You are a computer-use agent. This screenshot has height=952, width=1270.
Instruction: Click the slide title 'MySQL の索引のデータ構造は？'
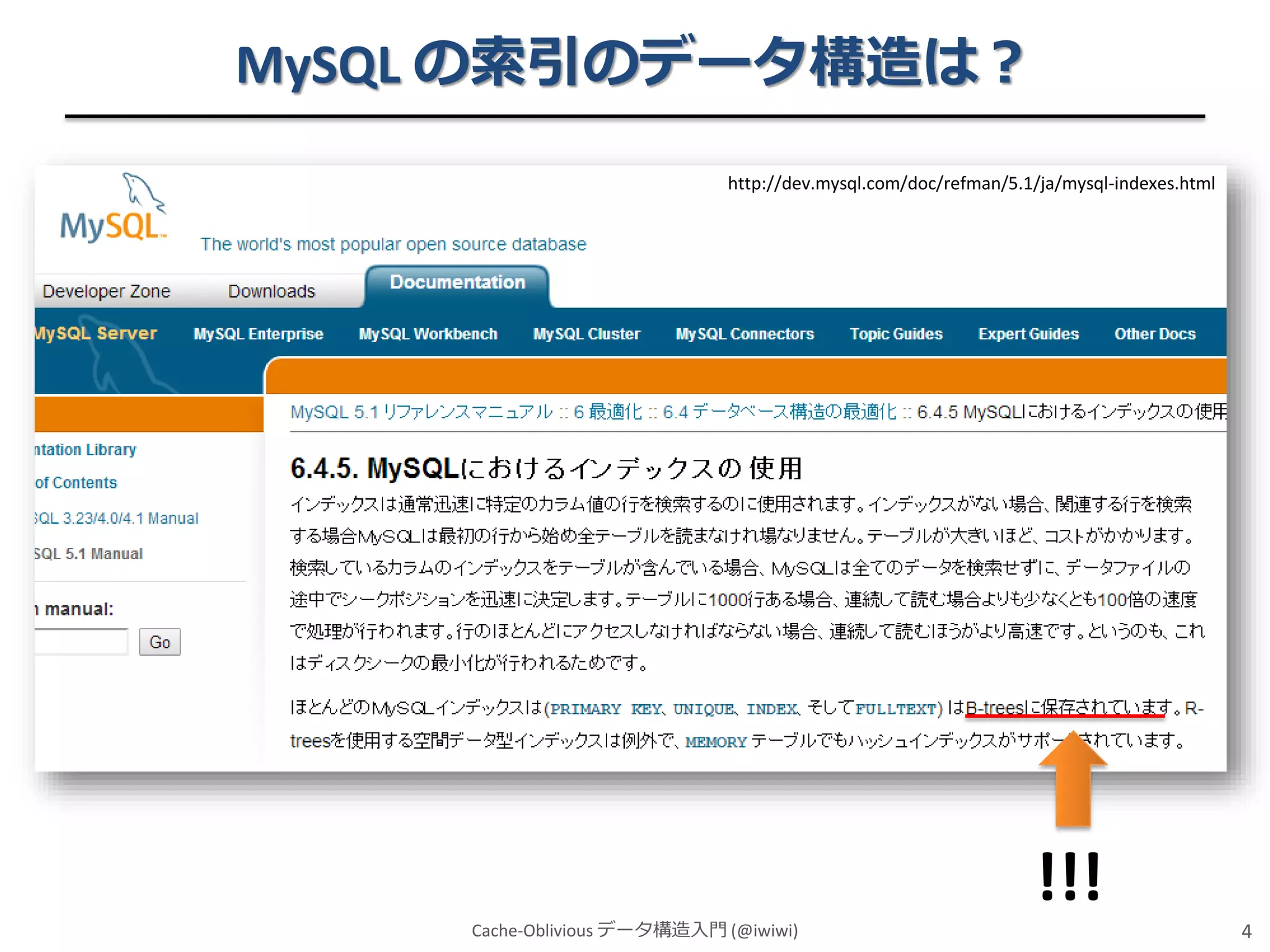(x=630, y=63)
